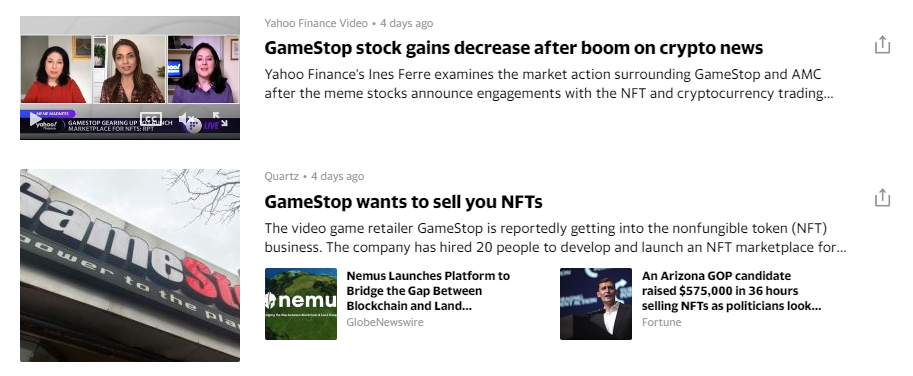
Task: Click the GlobeNewswire source label
Action: tap(385, 322)
